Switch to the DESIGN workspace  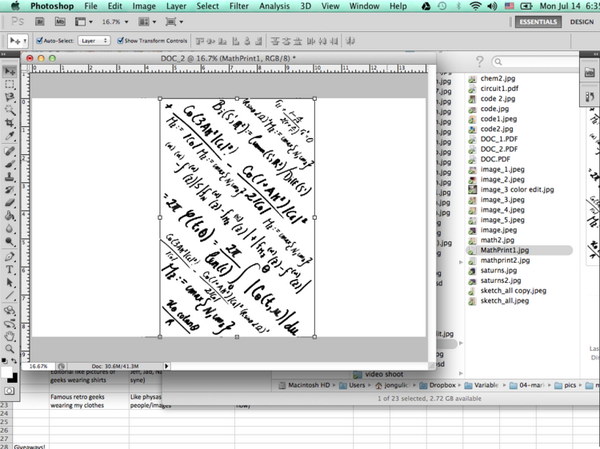[582, 22]
